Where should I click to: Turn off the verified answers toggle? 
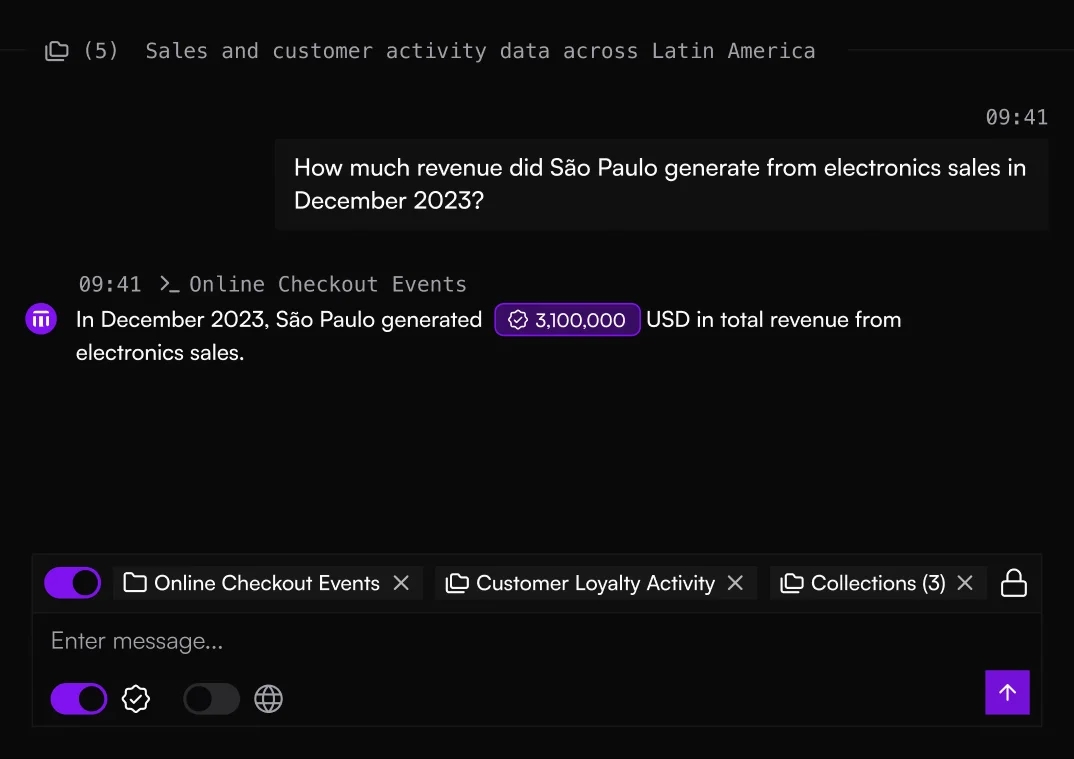coord(79,699)
